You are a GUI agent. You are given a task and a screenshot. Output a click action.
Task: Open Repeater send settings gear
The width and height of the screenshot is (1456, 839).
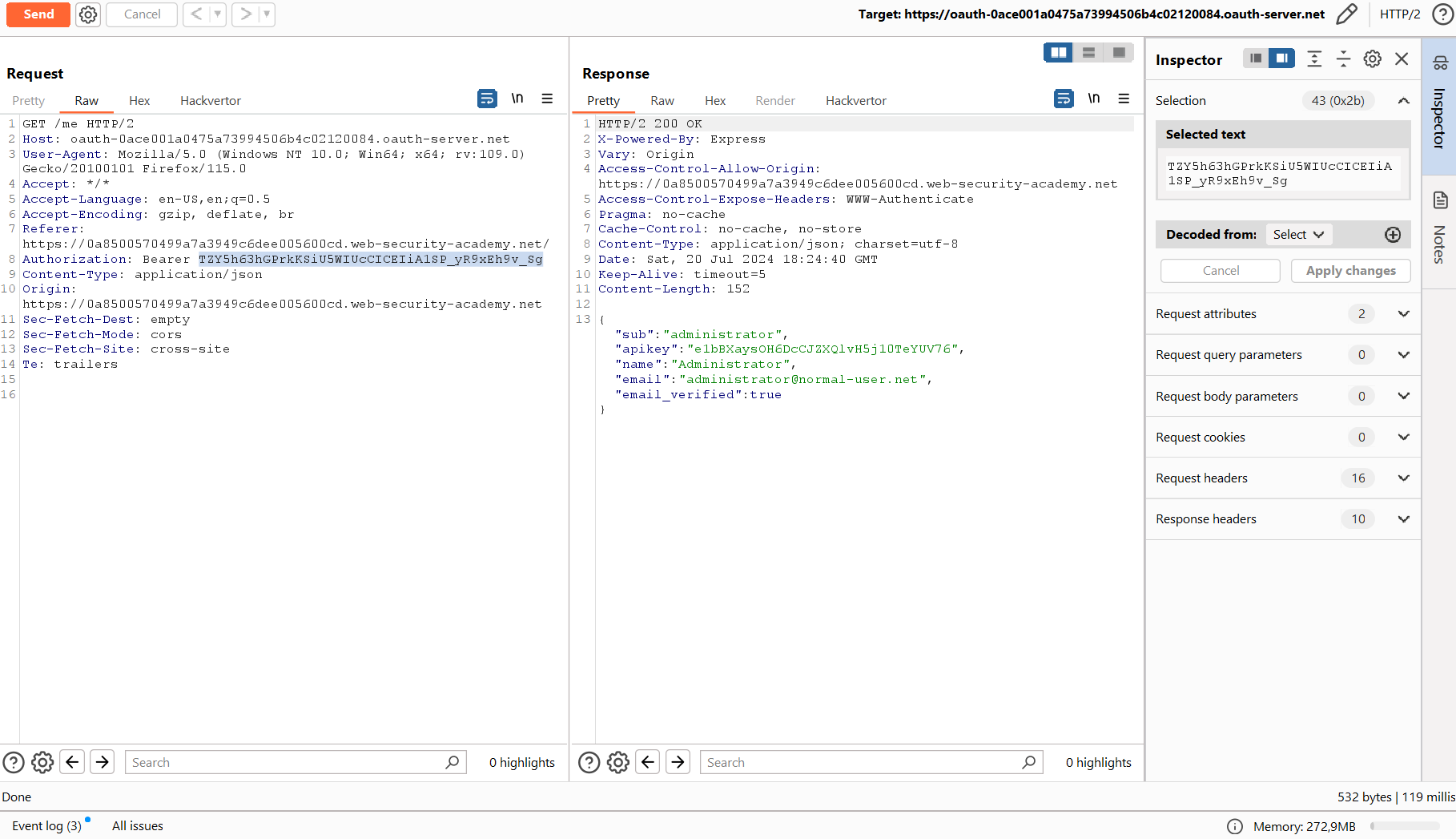88,14
